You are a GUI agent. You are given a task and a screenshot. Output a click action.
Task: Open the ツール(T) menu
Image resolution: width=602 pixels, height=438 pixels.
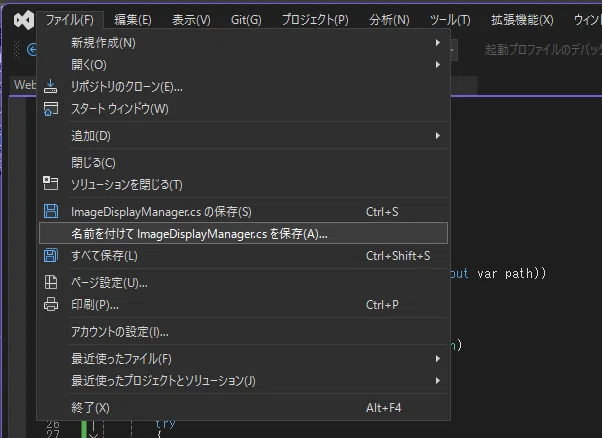tap(450, 20)
